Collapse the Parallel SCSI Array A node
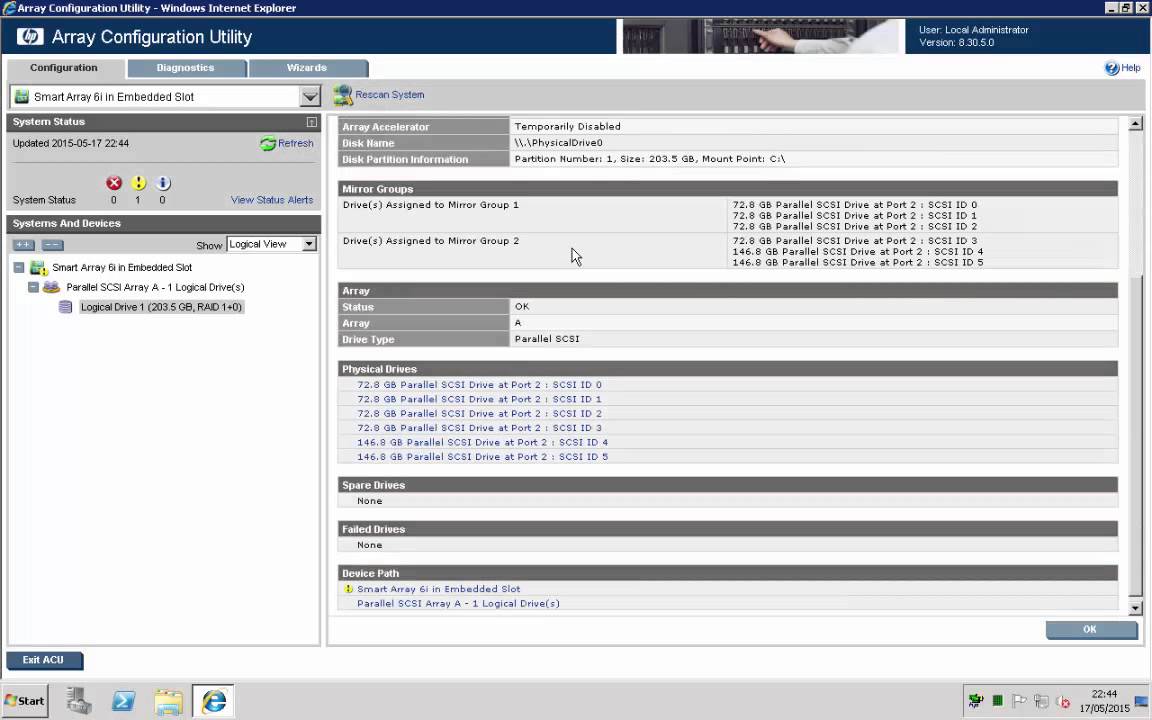The image size is (1152, 720). click(33, 287)
